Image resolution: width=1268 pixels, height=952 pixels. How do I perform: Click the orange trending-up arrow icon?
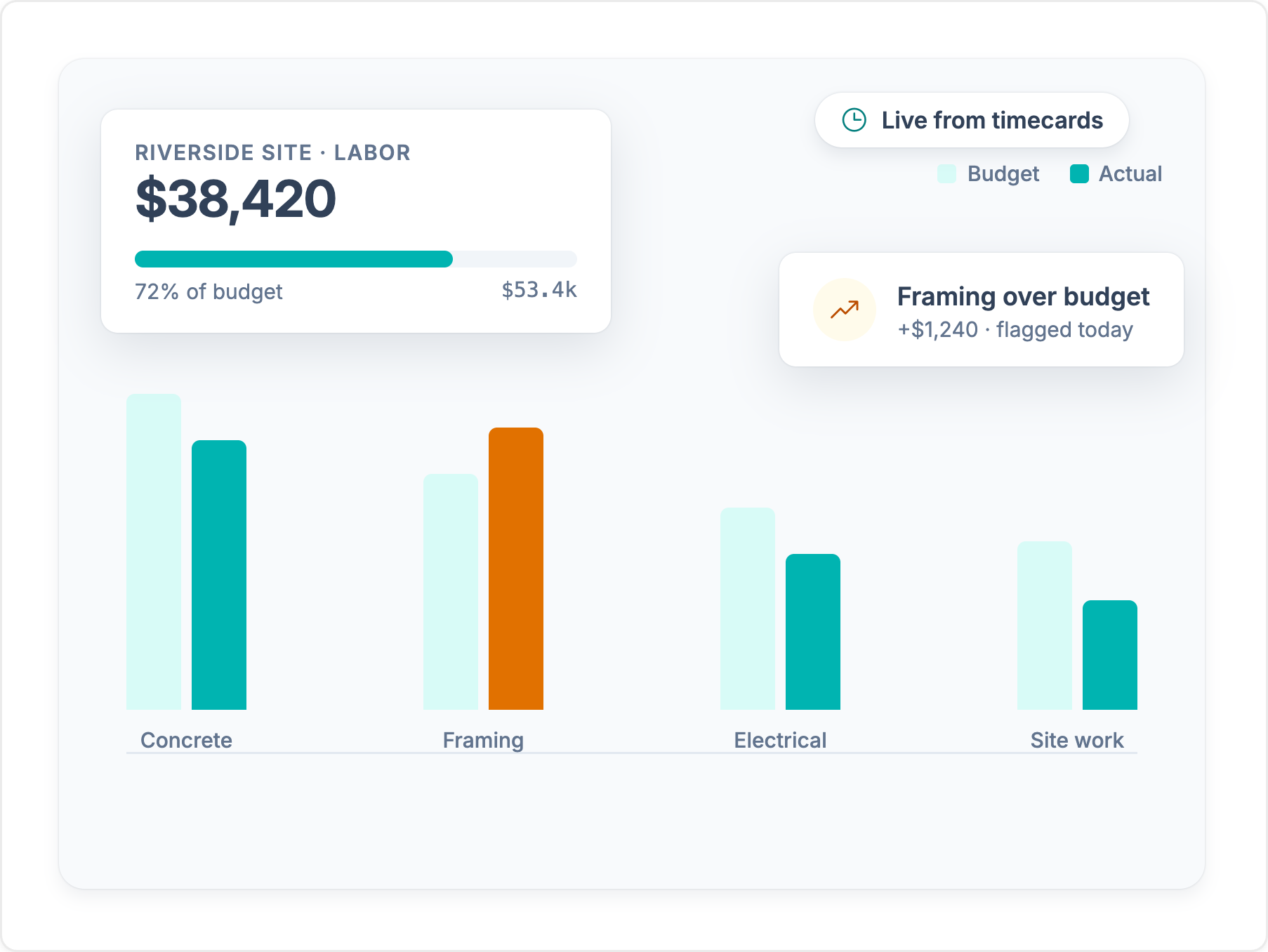click(845, 310)
